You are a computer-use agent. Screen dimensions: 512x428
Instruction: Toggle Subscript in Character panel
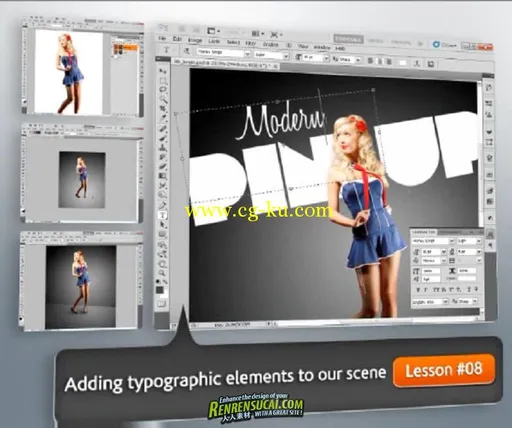point(459,290)
